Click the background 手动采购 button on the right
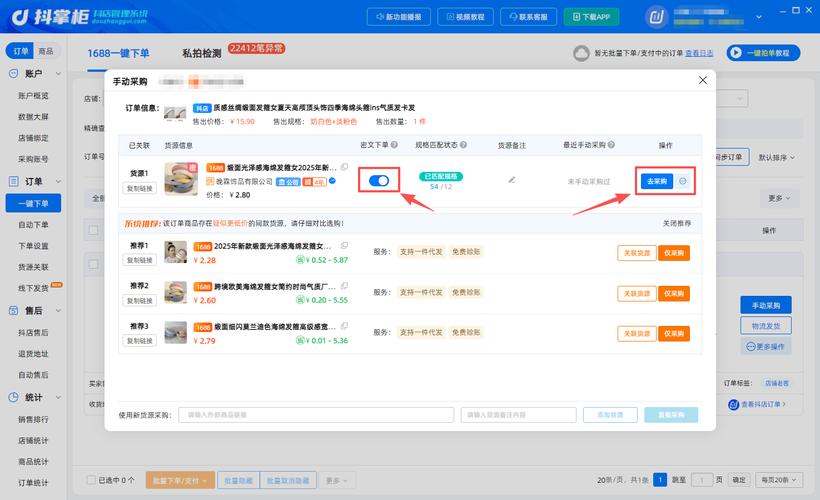Screen dimensions: 820x500 point(766,305)
